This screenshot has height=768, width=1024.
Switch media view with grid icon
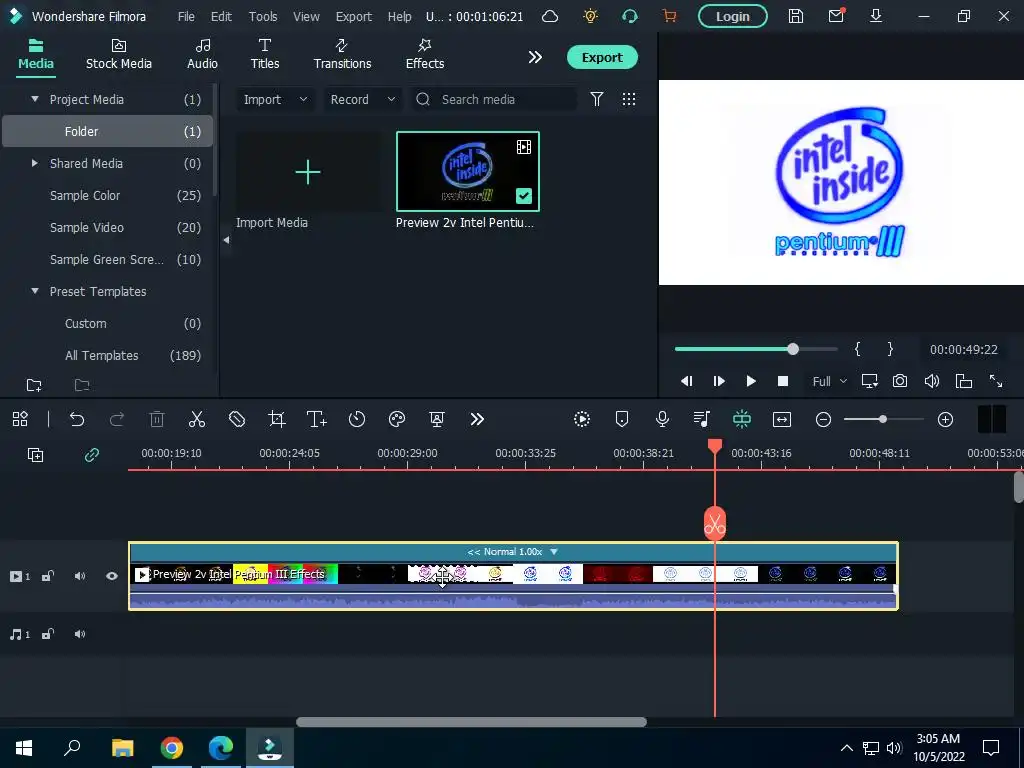(629, 99)
